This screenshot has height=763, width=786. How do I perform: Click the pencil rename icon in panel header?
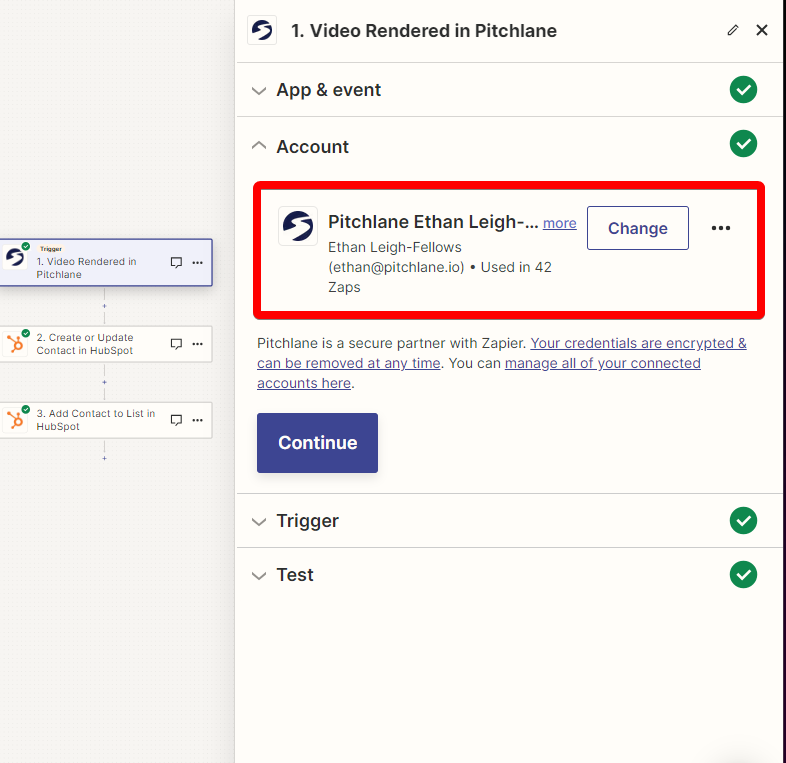click(x=733, y=31)
